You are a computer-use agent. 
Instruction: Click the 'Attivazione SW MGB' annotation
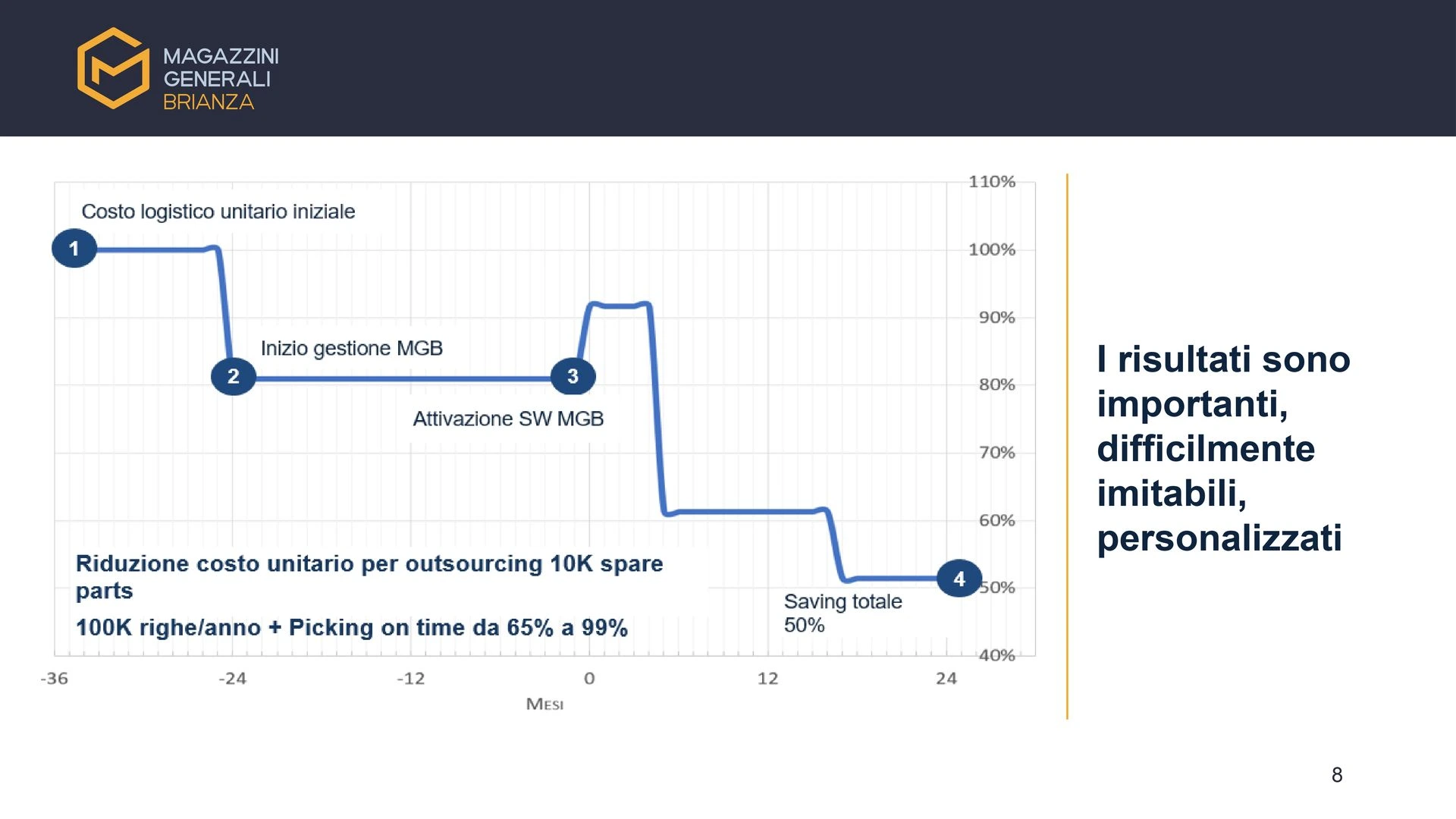[508, 419]
